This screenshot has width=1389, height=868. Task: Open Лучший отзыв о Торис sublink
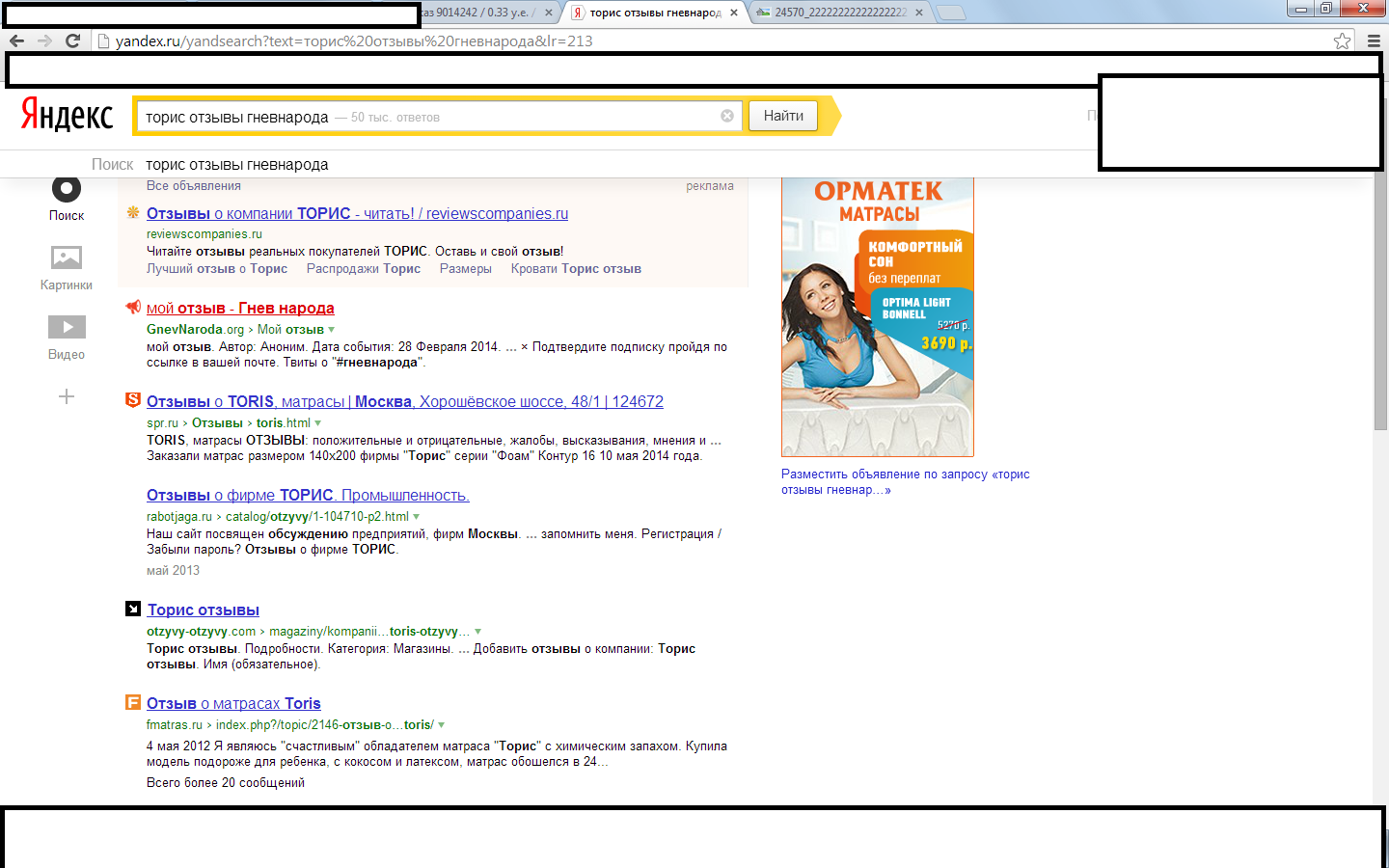point(217,269)
